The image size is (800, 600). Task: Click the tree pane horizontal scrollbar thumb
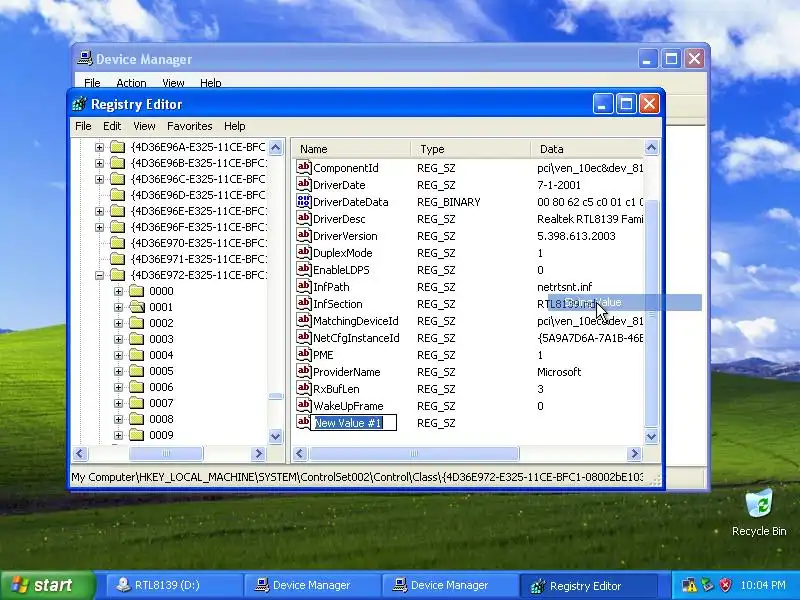pyautogui.click(x=166, y=453)
